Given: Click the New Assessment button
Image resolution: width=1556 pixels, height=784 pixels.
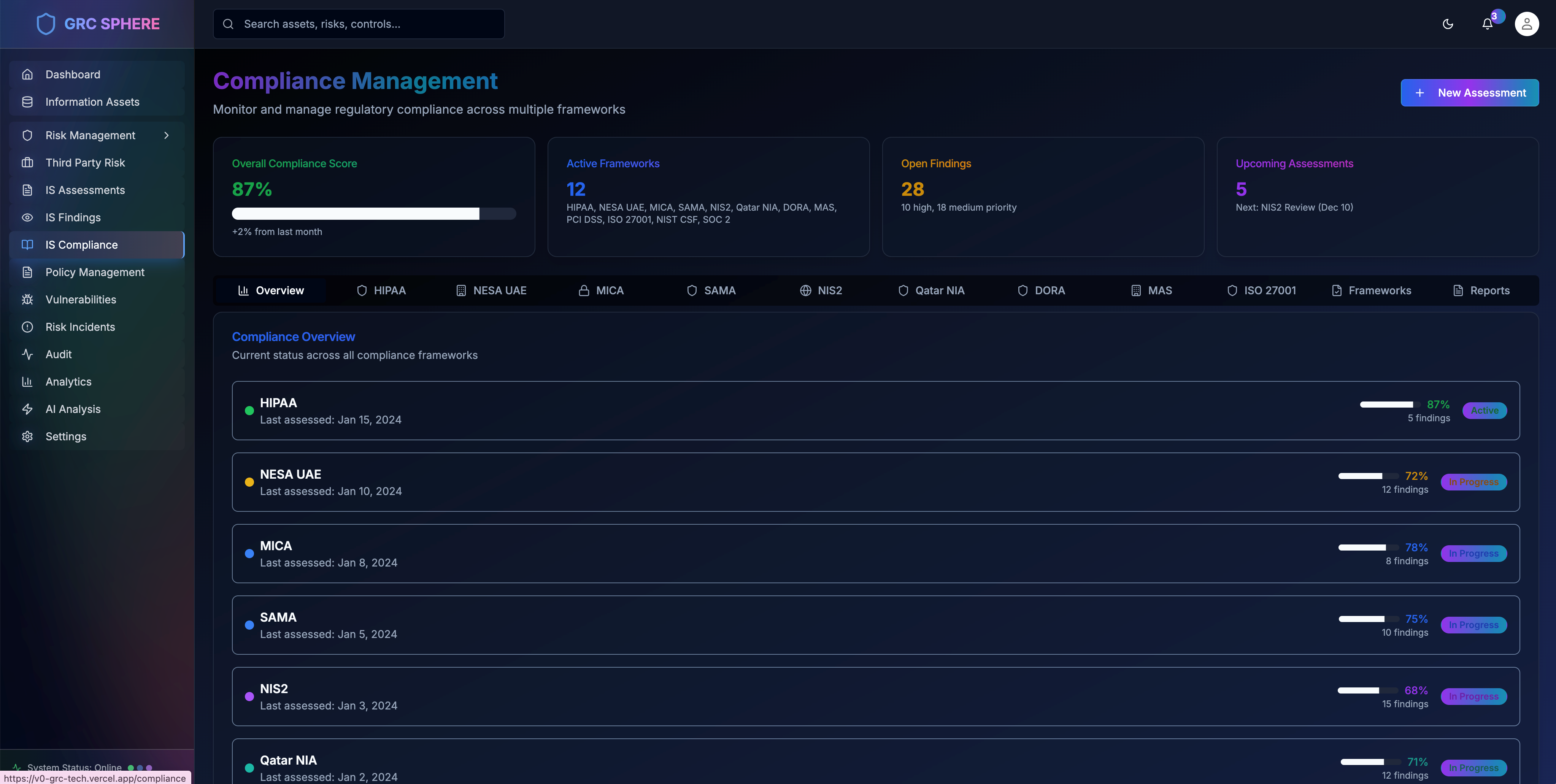Looking at the screenshot, I should pyautogui.click(x=1469, y=92).
